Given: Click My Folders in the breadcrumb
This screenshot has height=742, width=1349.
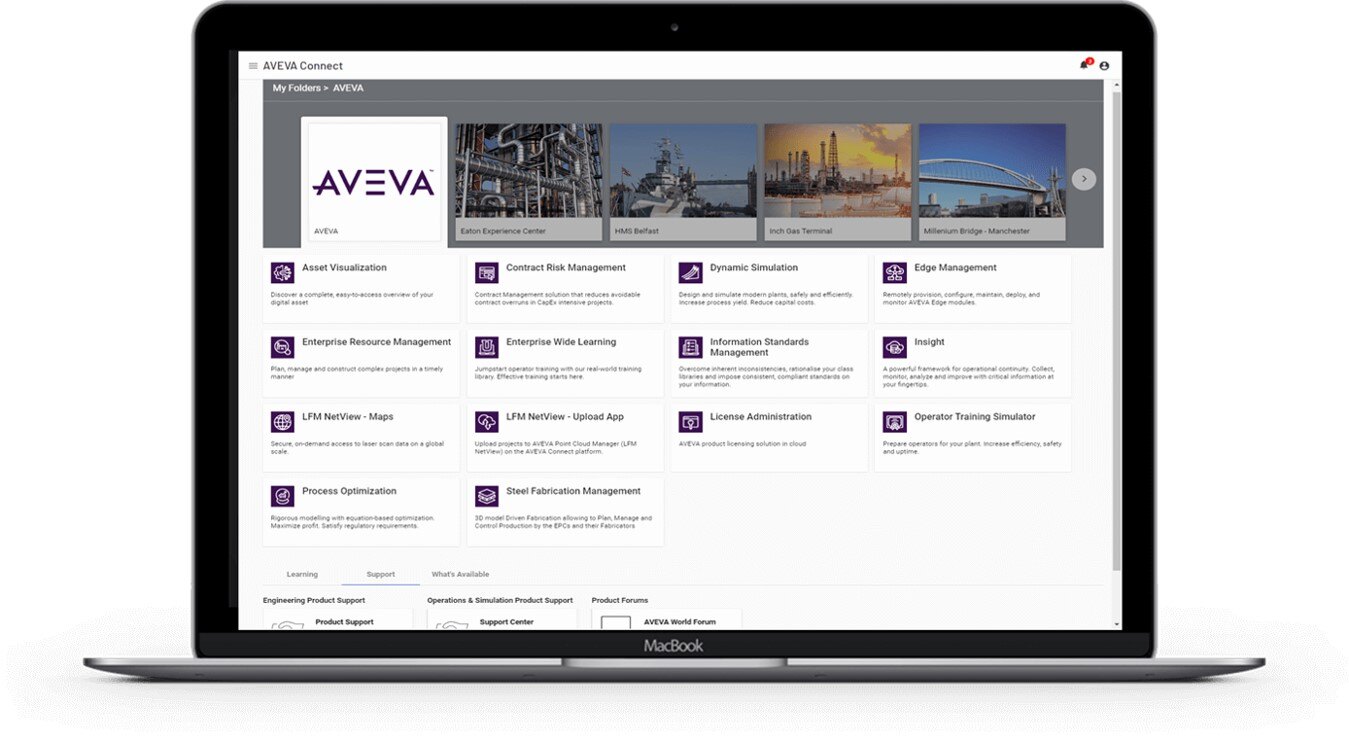Looking at the screenshot, I should pyautogui.click(x=297, y=88).
